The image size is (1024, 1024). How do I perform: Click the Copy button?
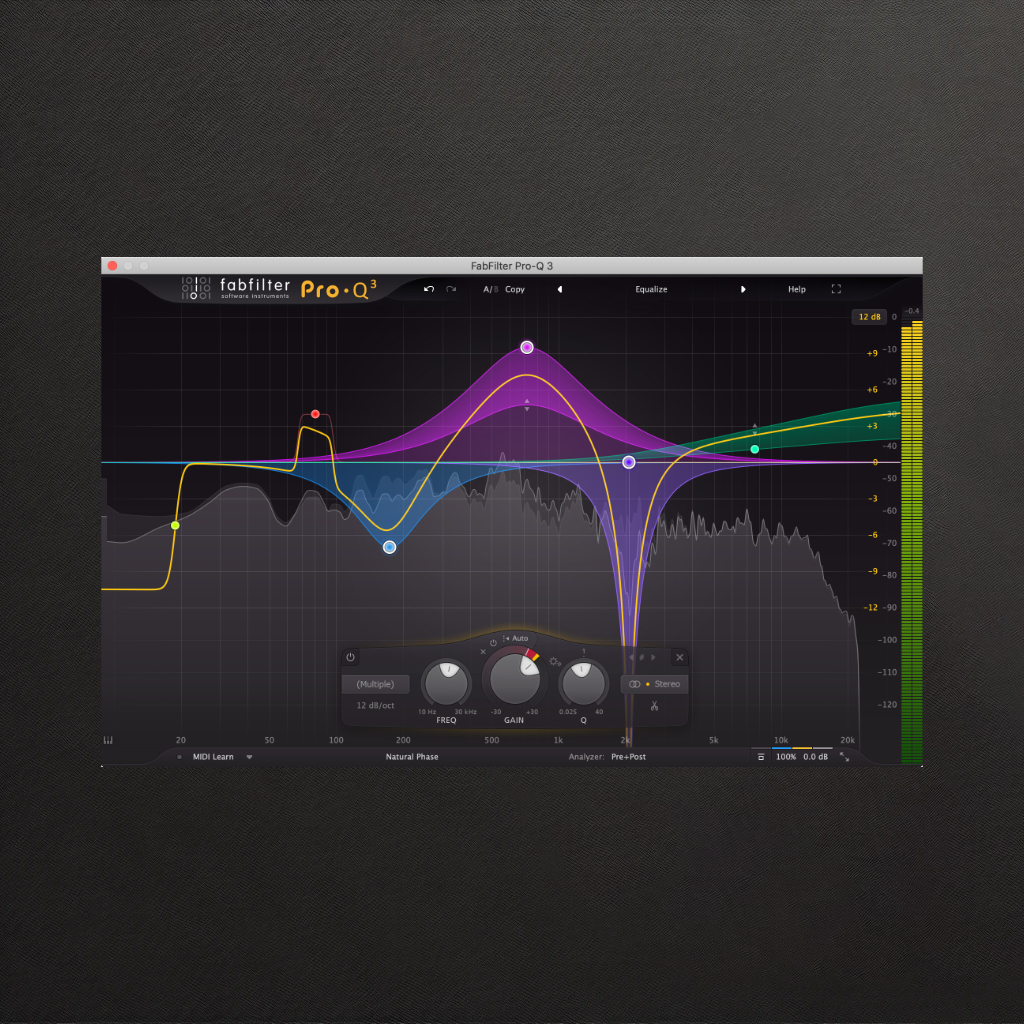(515, 289)
